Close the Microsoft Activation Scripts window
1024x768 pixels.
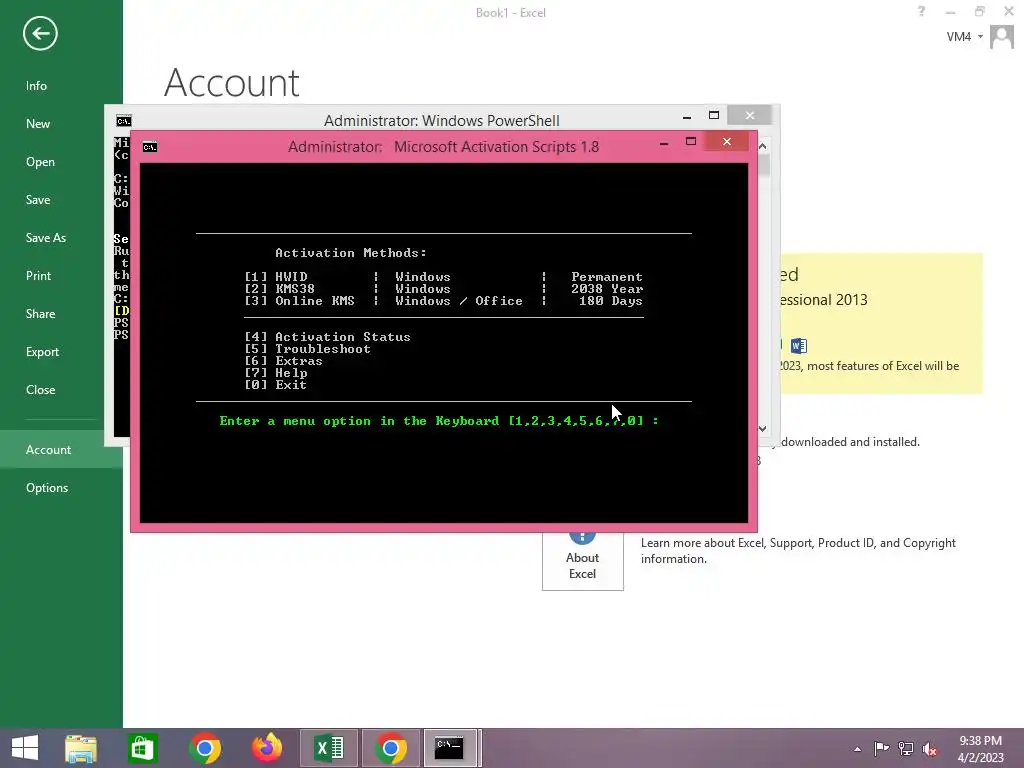727,142
